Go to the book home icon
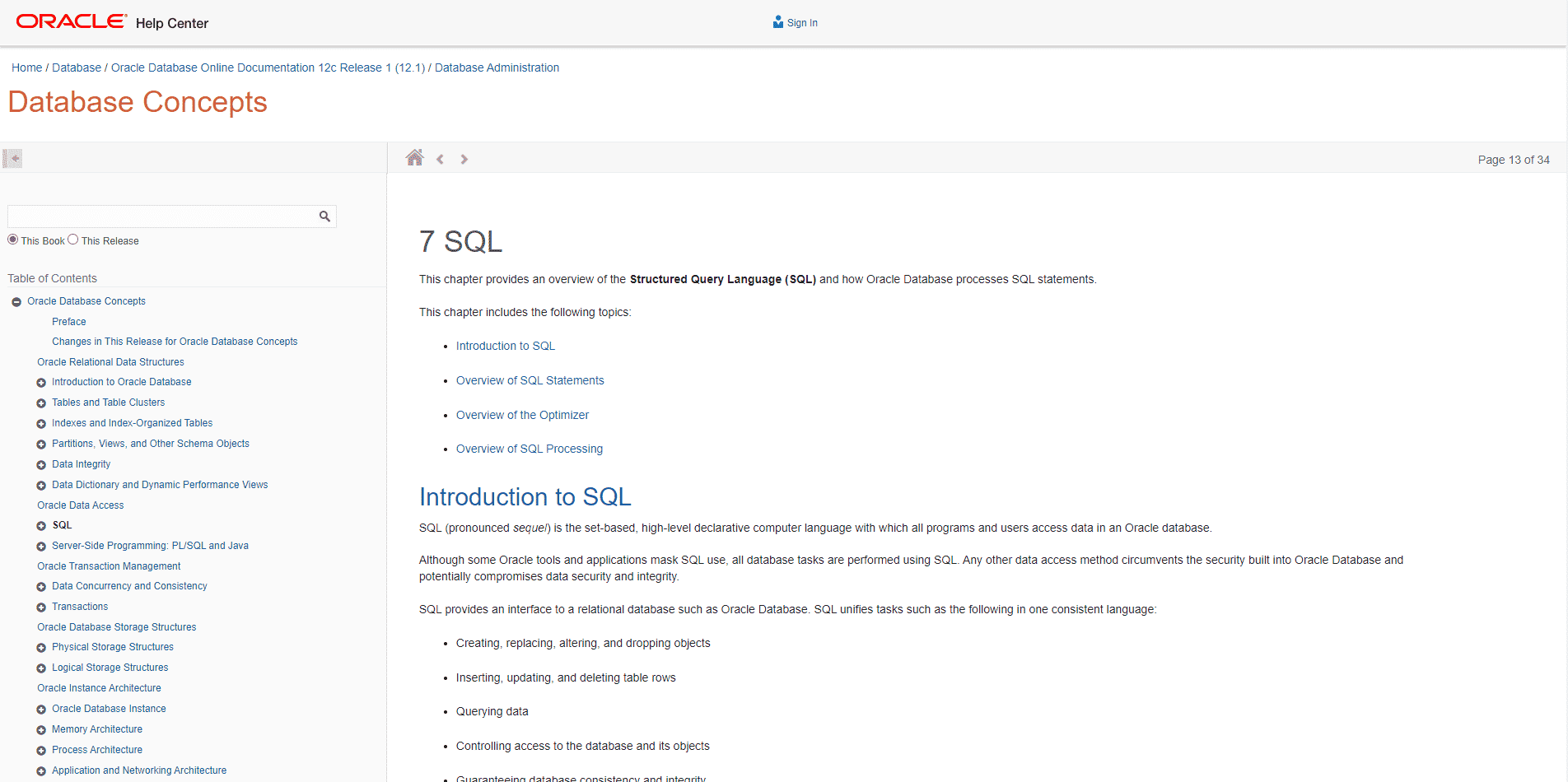The image size is (1568, 782). click(415, 158)
